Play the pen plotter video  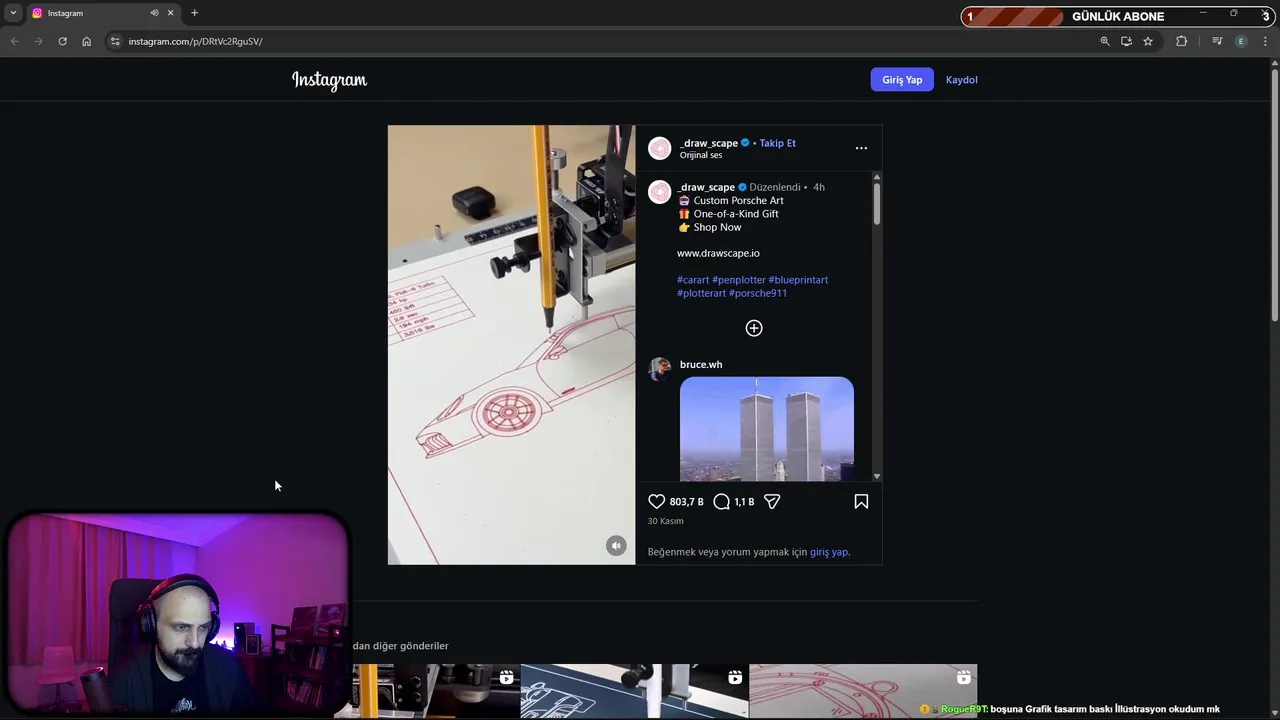[511, 345]
